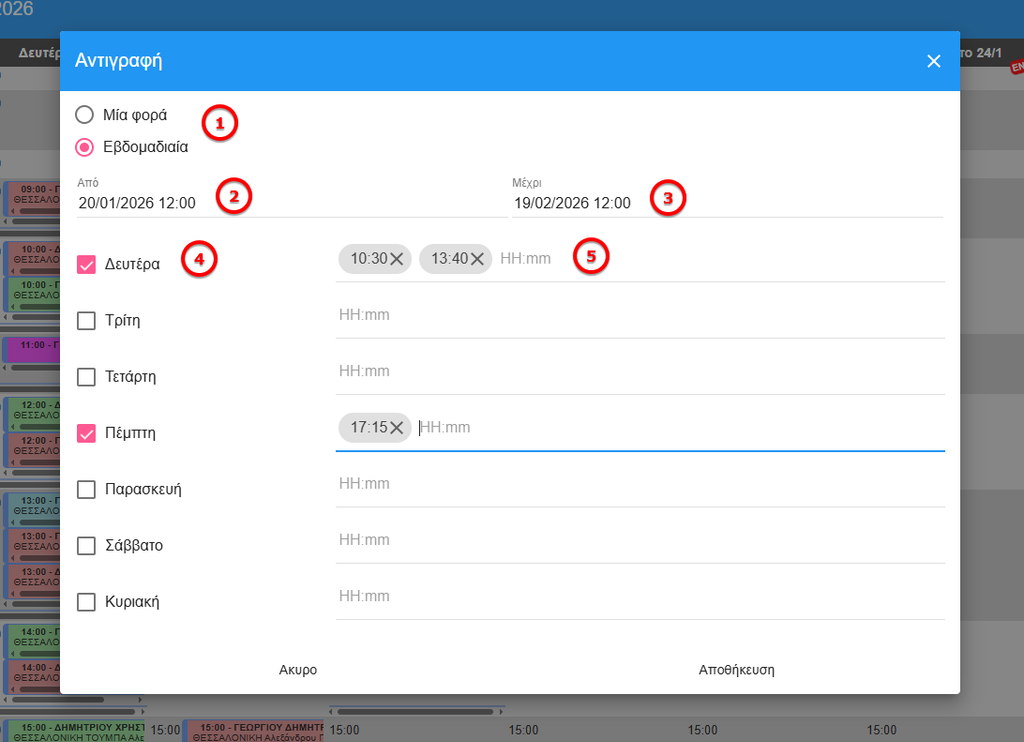Uncheck the Δευτέρα checkbox

coord(86,265)
